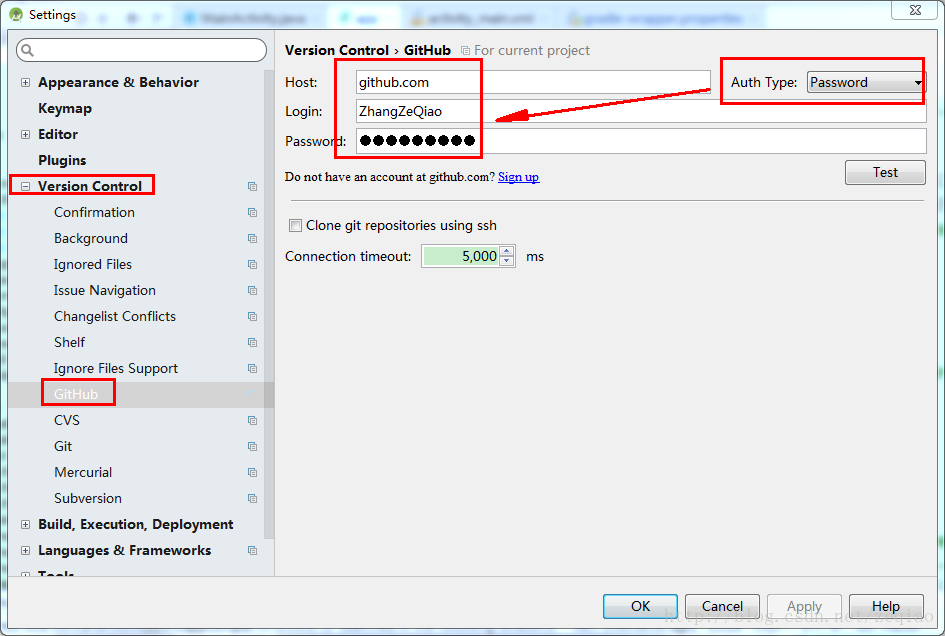
Task: Open Changelist Conflicts settings page
Action: (x=115, y=316)
